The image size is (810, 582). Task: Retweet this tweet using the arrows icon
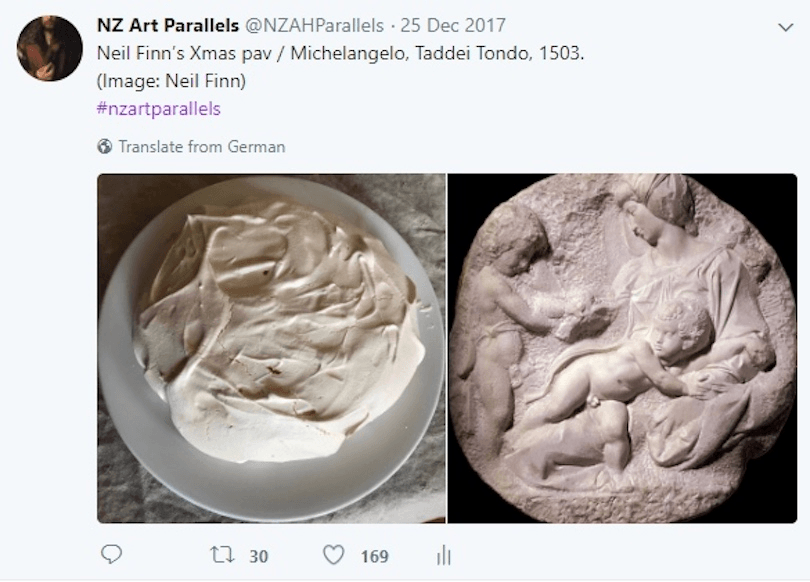click(x=226, y=555)
